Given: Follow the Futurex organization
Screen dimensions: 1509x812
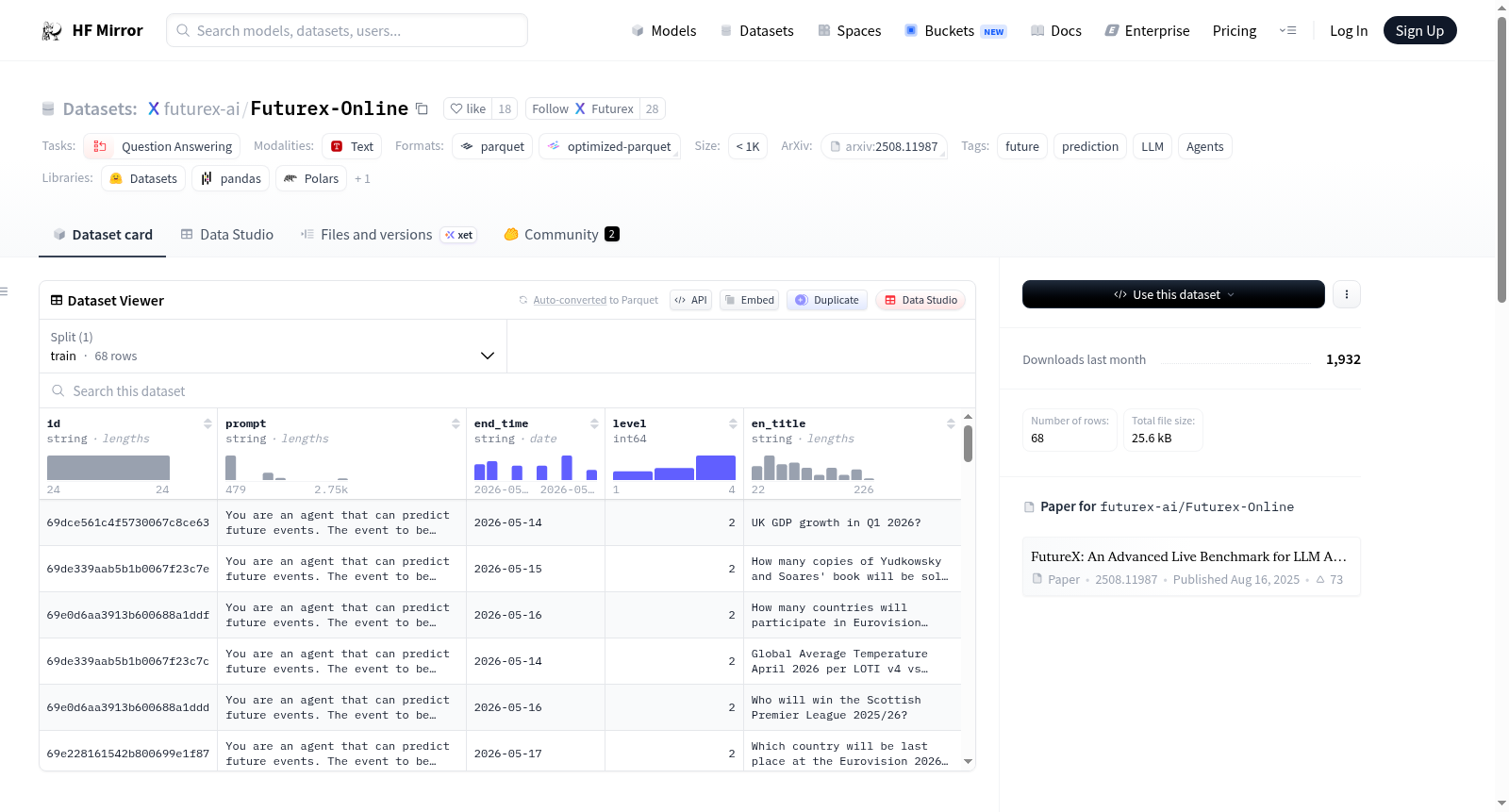Looking at the screenshot, I should coord(583,109).
